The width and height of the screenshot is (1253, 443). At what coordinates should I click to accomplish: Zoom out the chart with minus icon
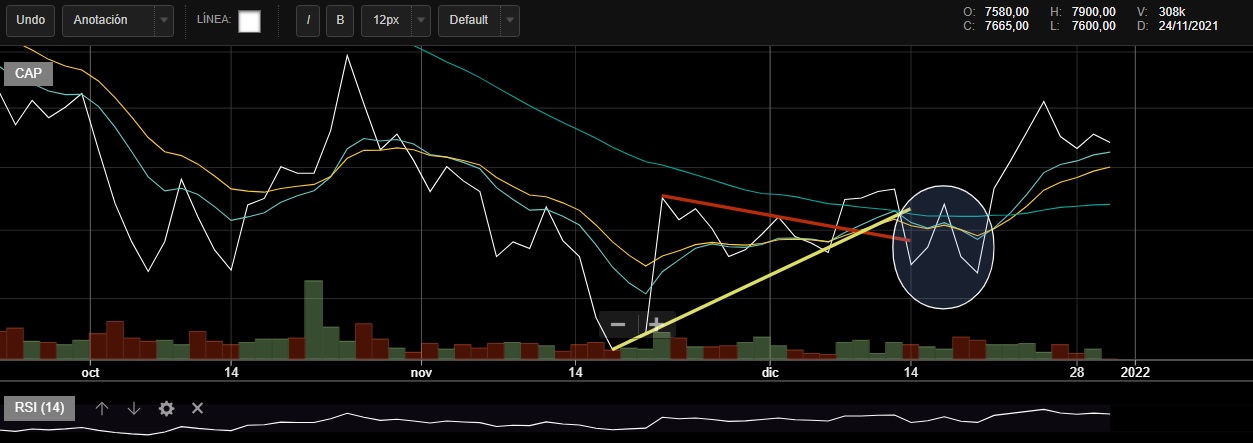[x=618, y=324]
